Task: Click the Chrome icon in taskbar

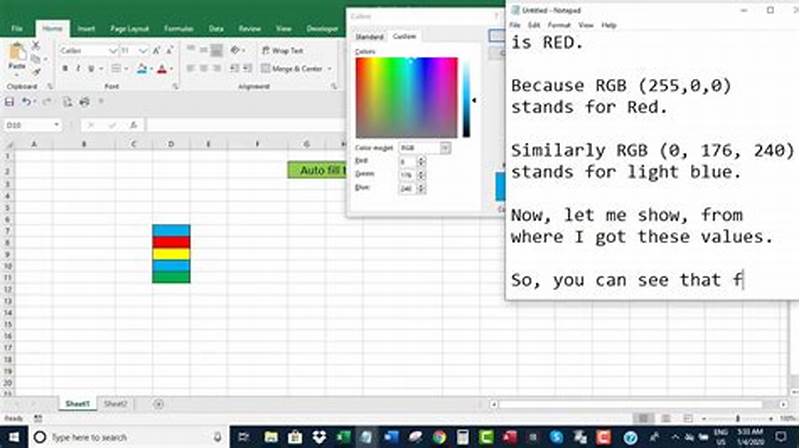Action: click(439, 437)
